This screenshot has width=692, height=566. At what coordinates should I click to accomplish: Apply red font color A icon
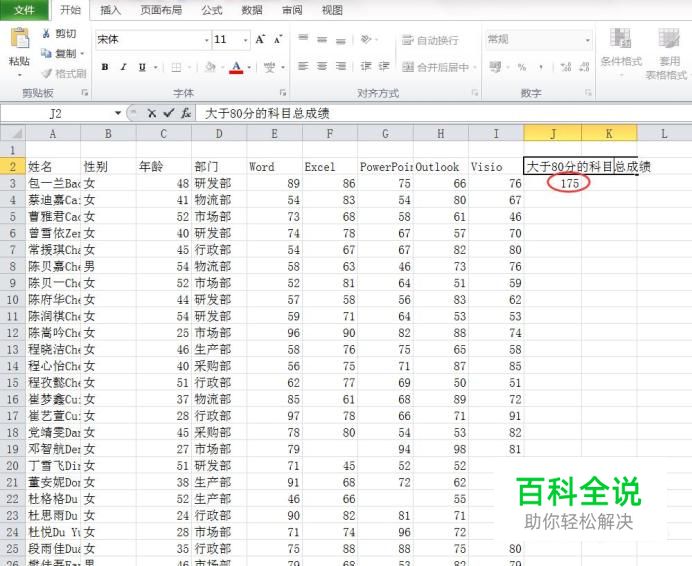tap(236, 67)
